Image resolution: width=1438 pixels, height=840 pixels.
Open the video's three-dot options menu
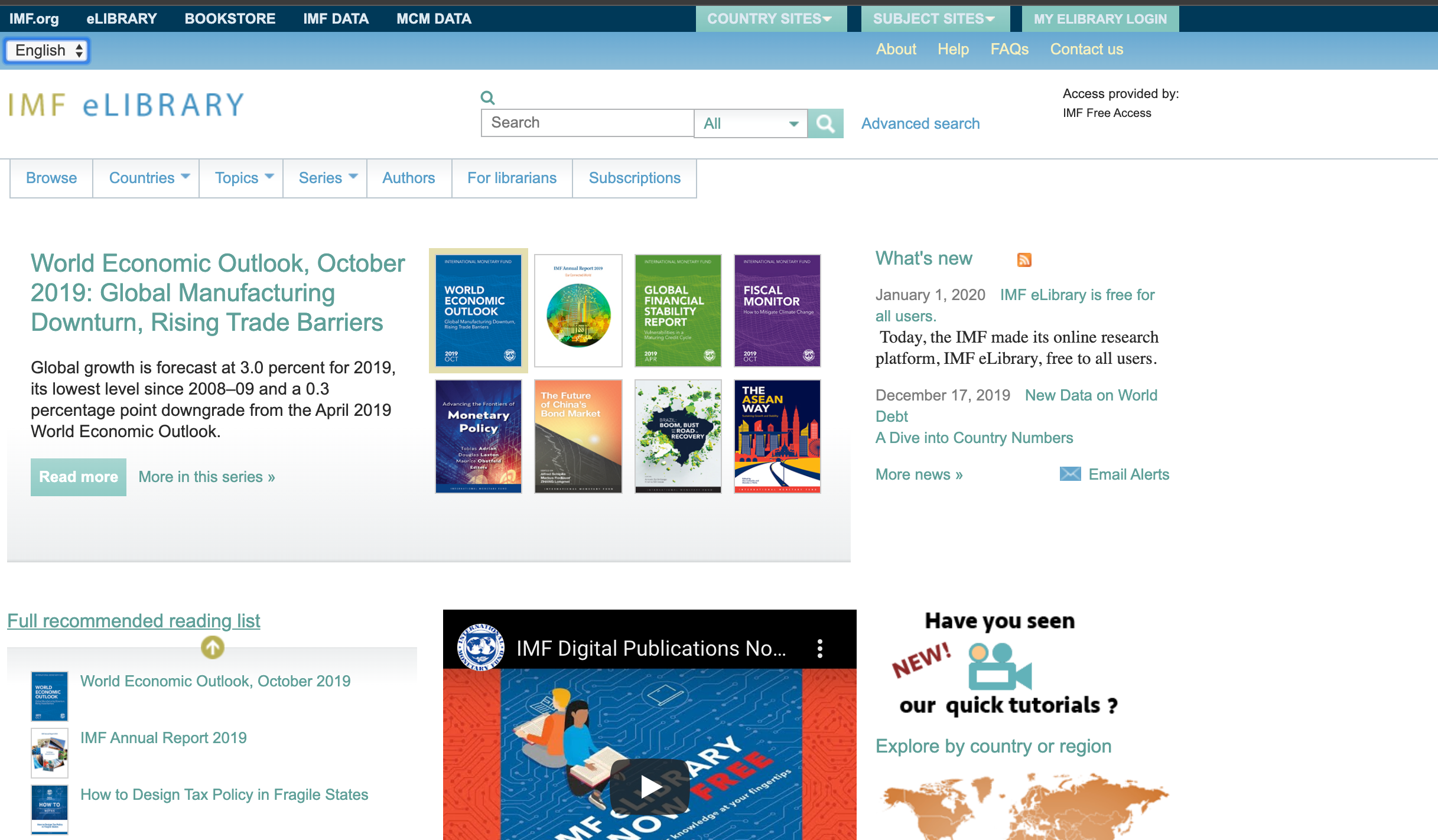point(819,648)
